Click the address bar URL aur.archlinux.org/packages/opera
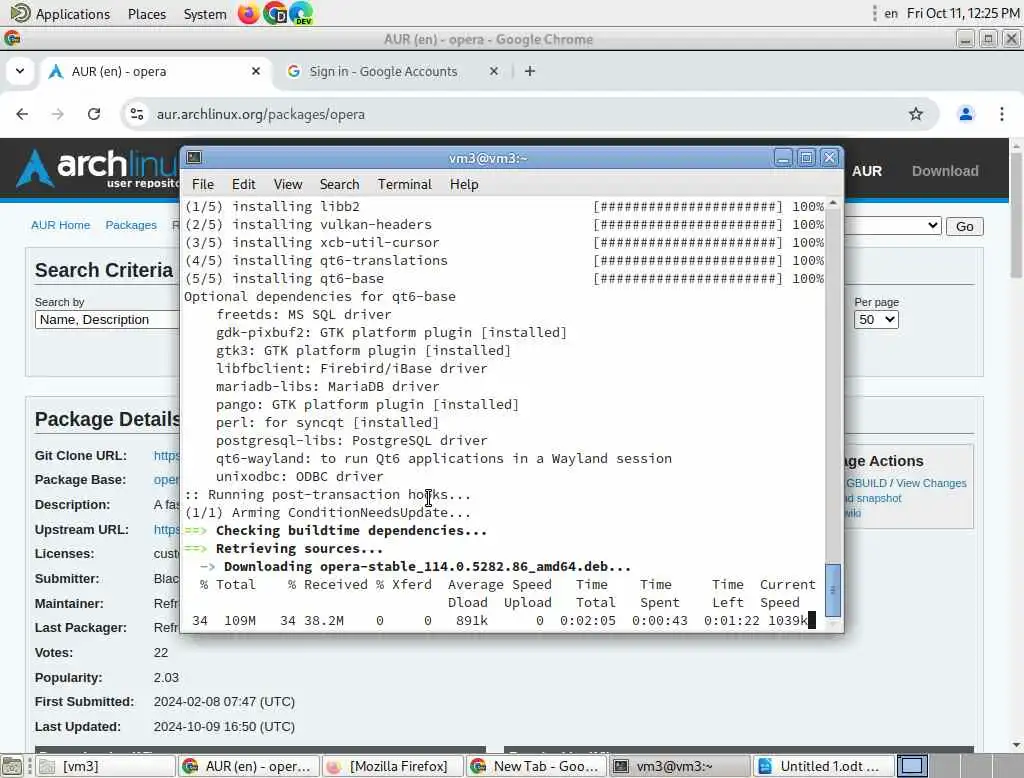 [x=261, y=114]
